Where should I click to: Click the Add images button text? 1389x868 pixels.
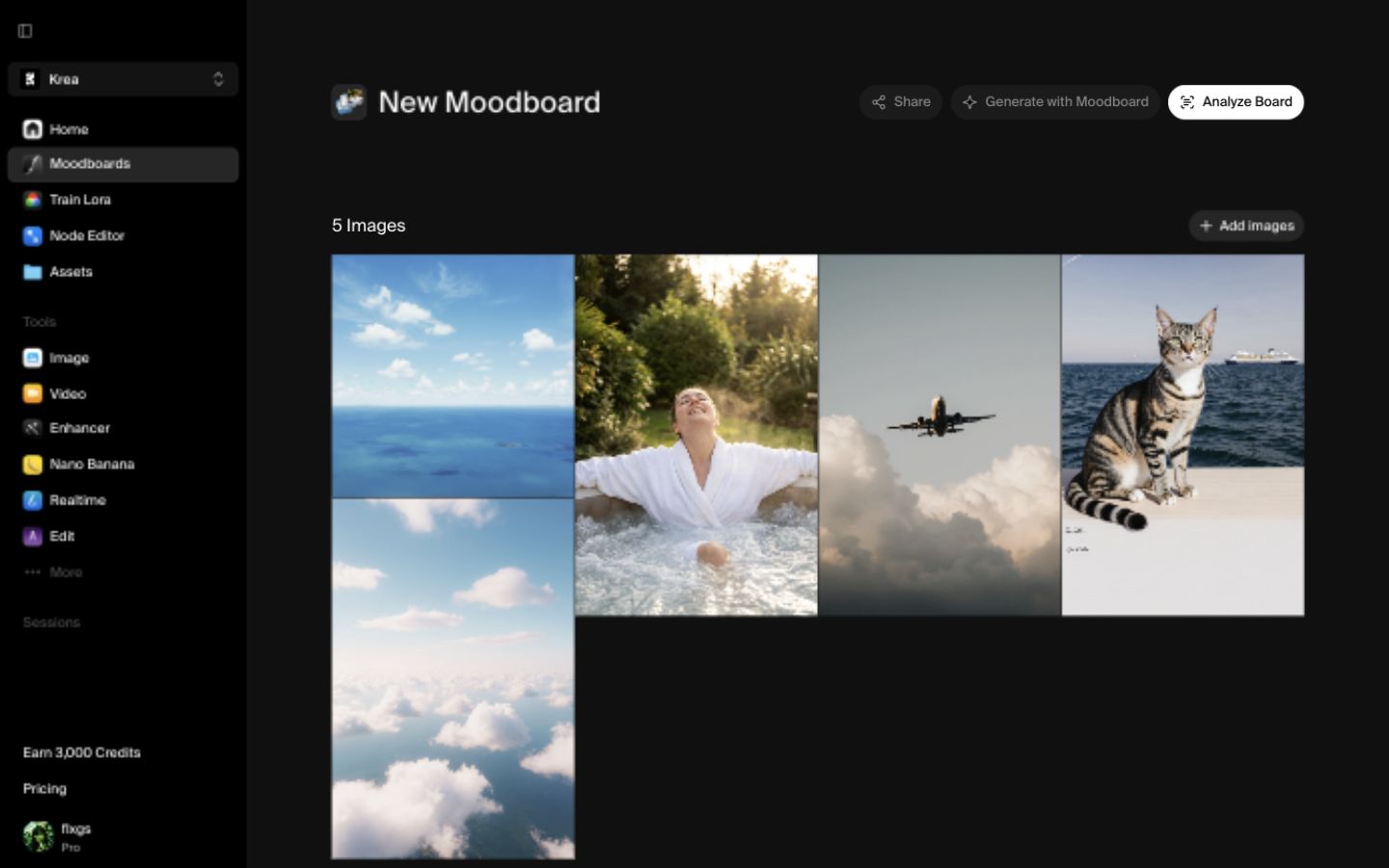[1257, 226]
